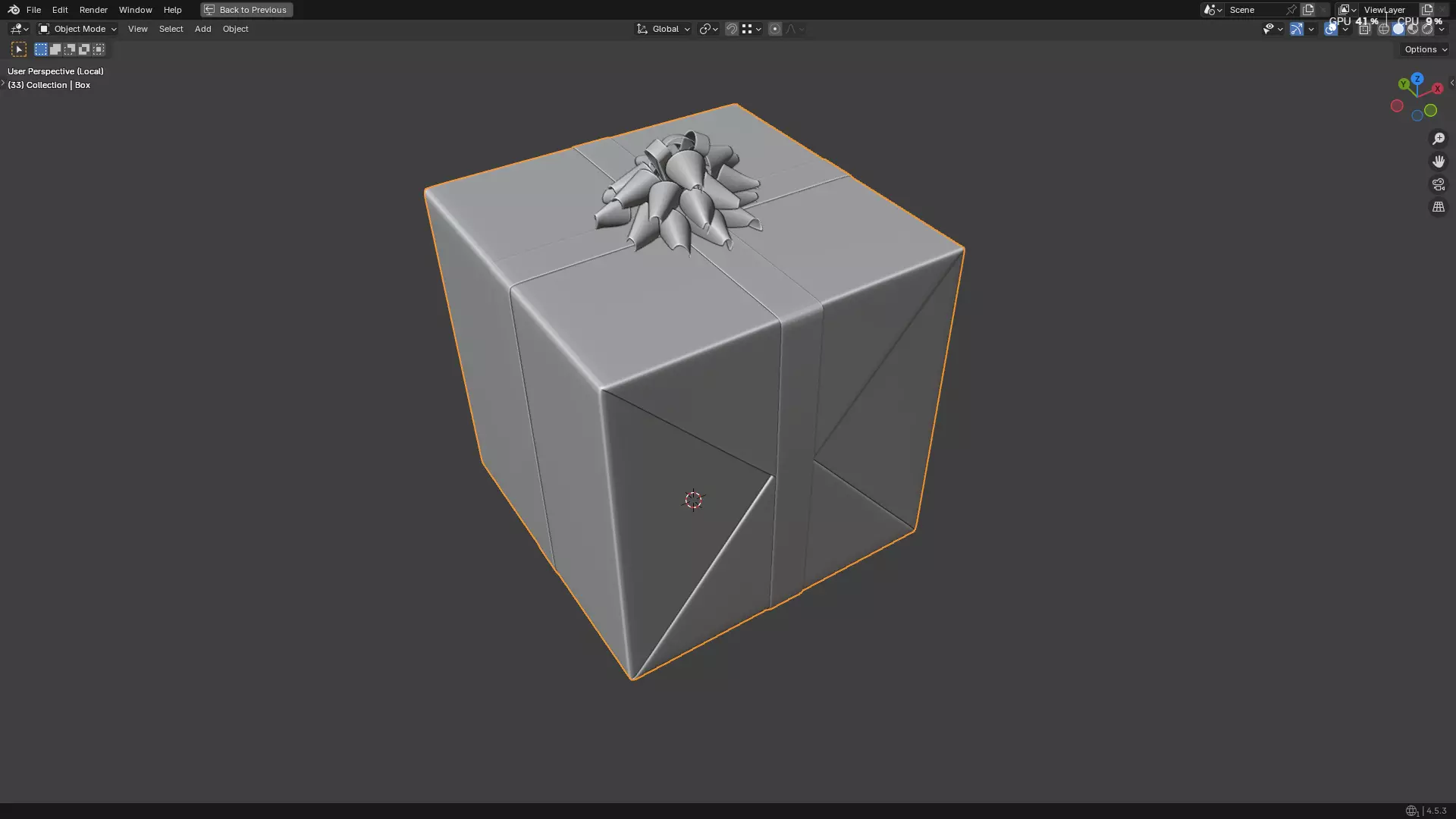Image resolution: width=1456 pixels, height=819 pixels.
Task: Choose 'Set new selection' mode icon
Action: coord(41,49)
